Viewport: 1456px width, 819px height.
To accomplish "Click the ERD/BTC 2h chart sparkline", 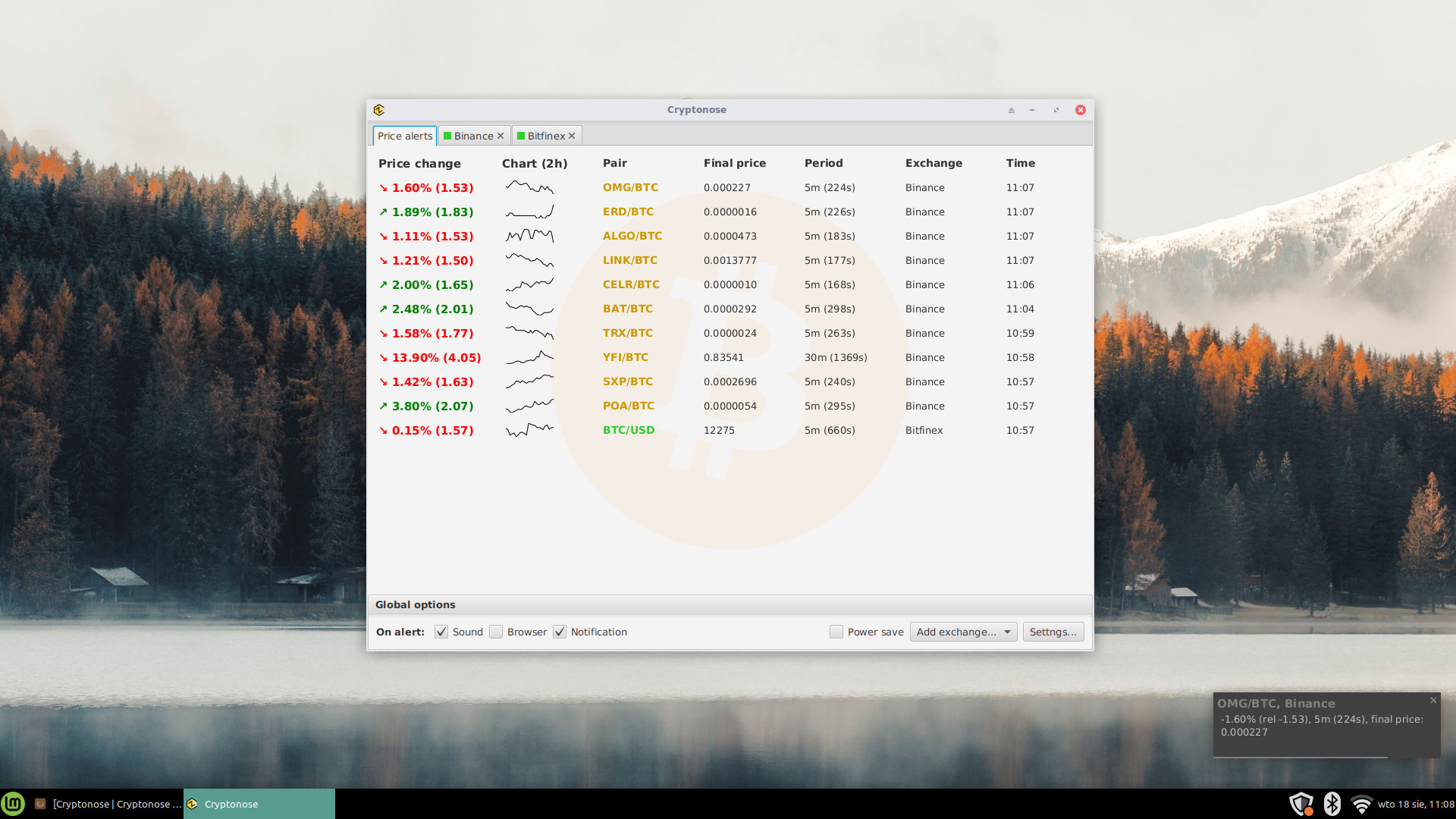I will 530,212.
